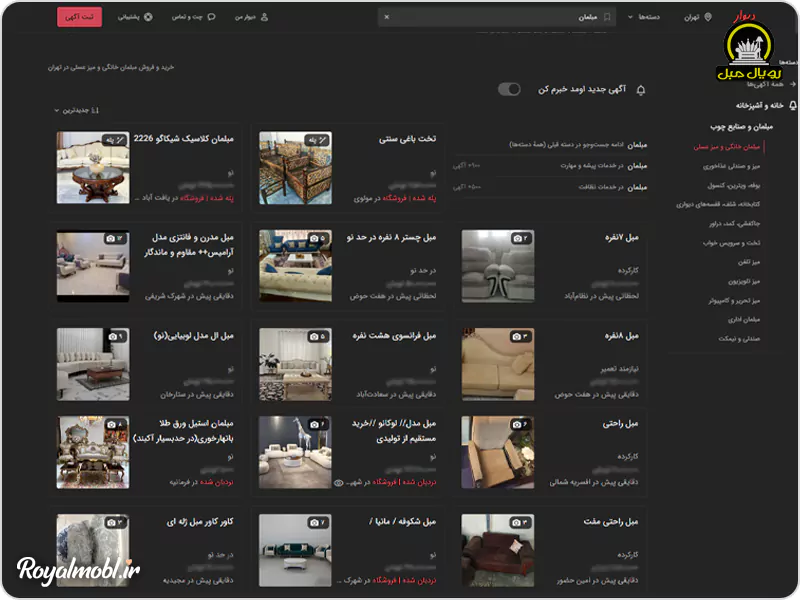Select the صندلی و نیمکت sidebar category
800x600 pixels.
tap(739, 339)
